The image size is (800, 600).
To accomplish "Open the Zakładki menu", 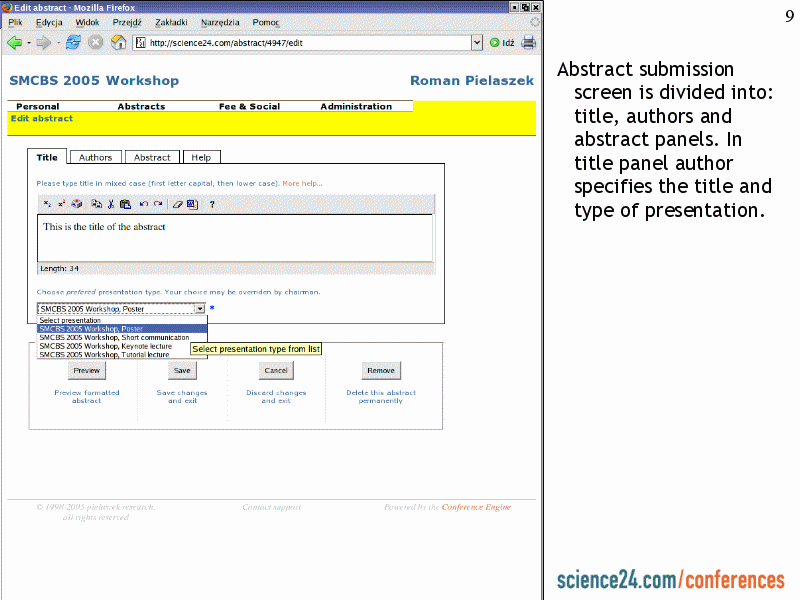I will [172, 22].
